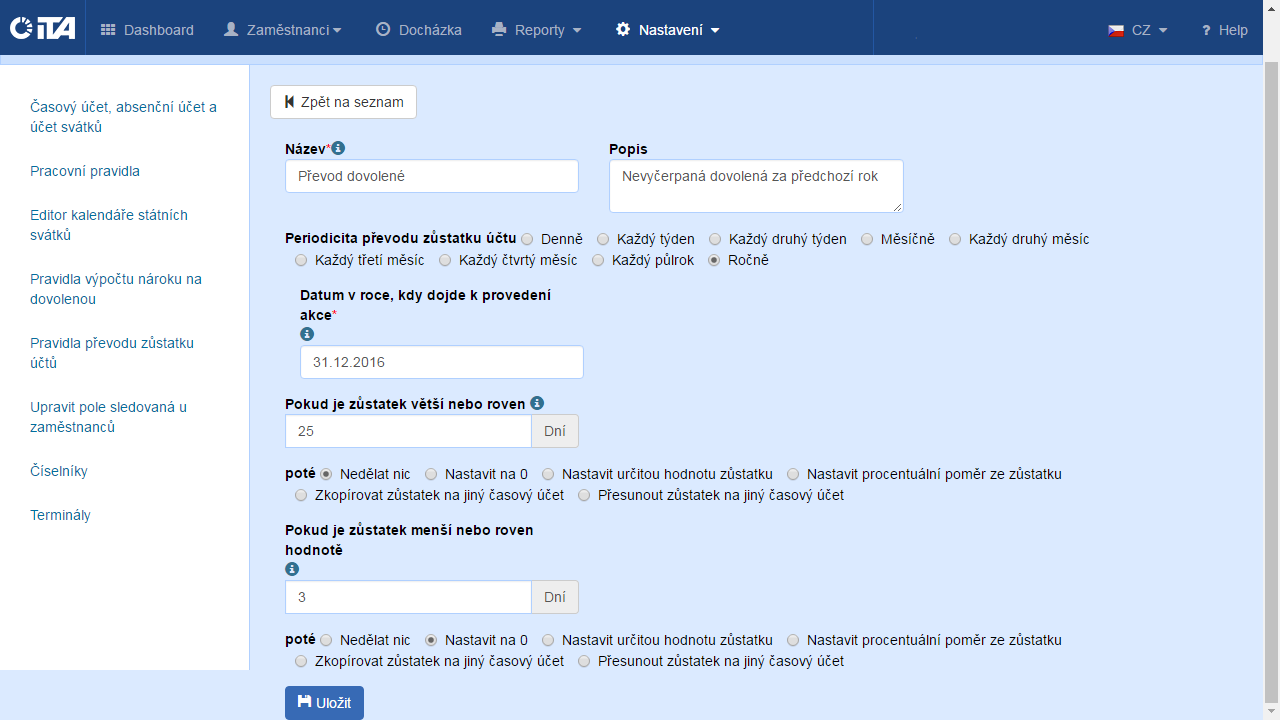
Task: Select the Měsíčně periodicity radio button
Action: coord(867,239)
